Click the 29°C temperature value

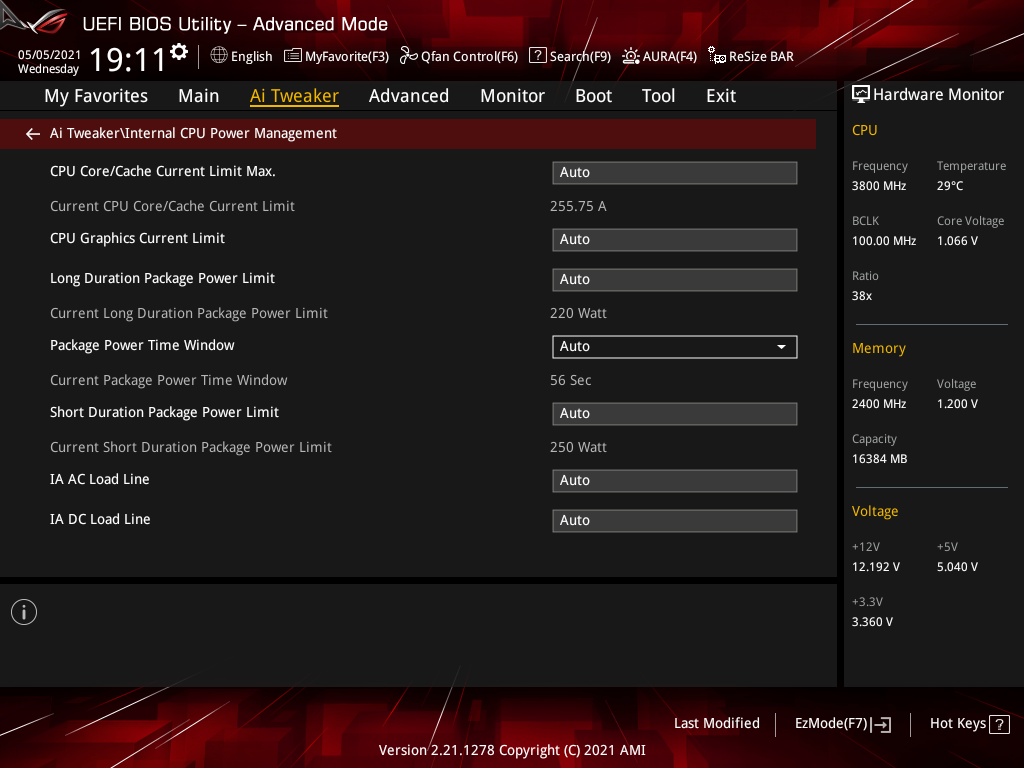click(950, 186)
